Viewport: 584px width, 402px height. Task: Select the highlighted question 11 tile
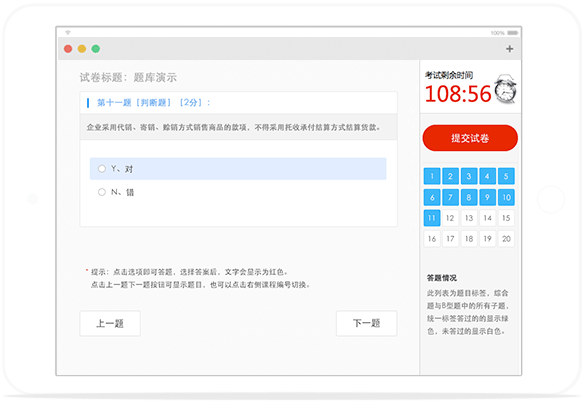click(x=432, y=218)
